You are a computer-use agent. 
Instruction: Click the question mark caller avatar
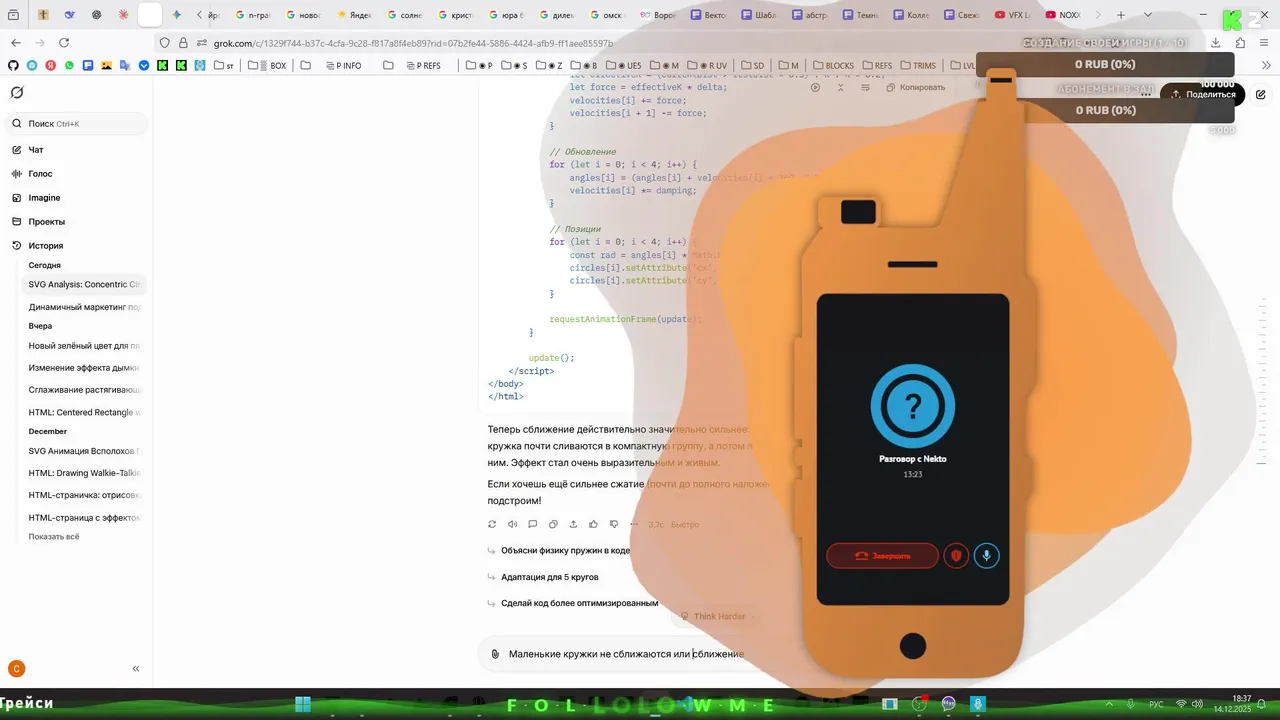pos(912,407)
